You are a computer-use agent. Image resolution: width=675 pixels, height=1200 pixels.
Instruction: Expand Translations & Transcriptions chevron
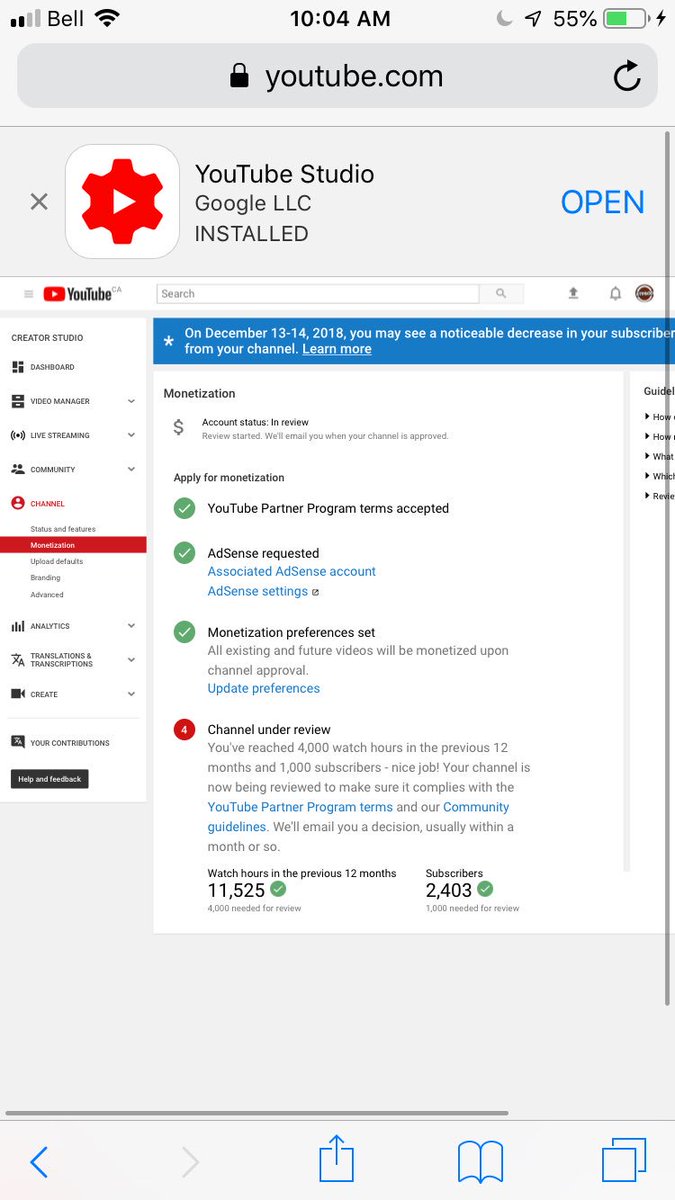point(131,660)
